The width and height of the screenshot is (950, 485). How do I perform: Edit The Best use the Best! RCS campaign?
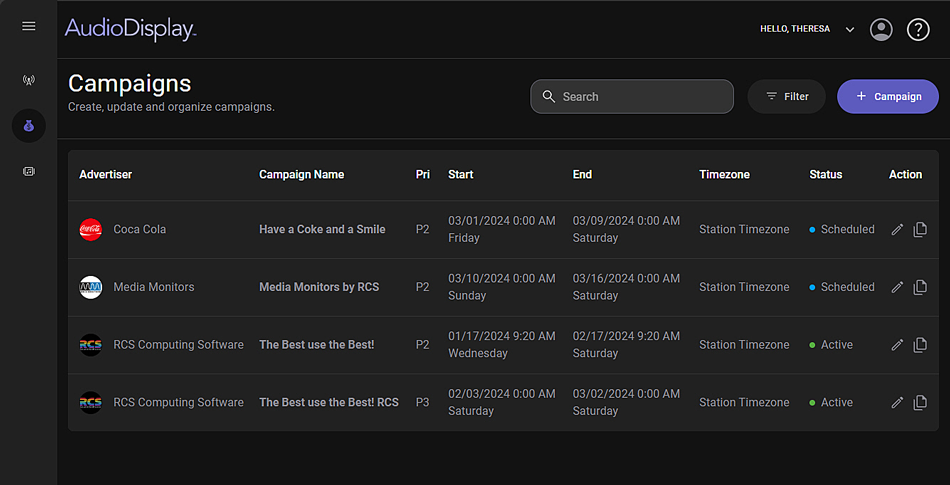tap(897, 402)
